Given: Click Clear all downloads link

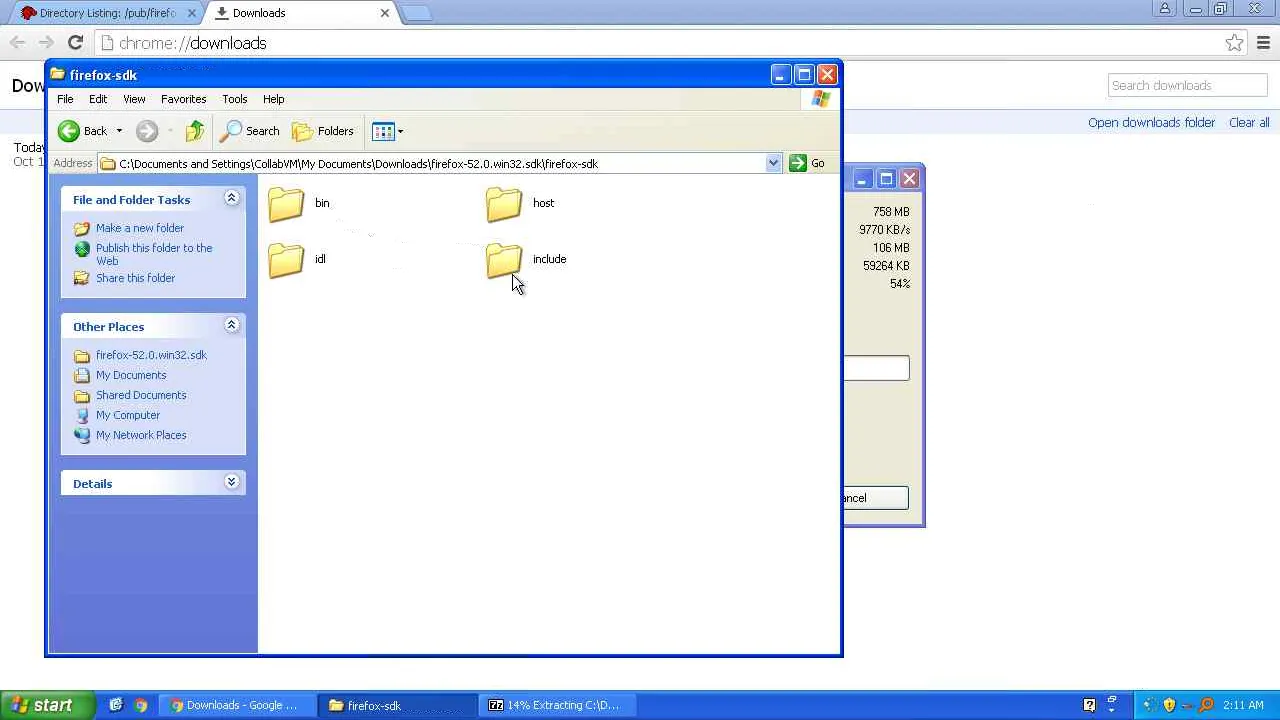Looking at the screenshot, I should [x=1249, y=122].
